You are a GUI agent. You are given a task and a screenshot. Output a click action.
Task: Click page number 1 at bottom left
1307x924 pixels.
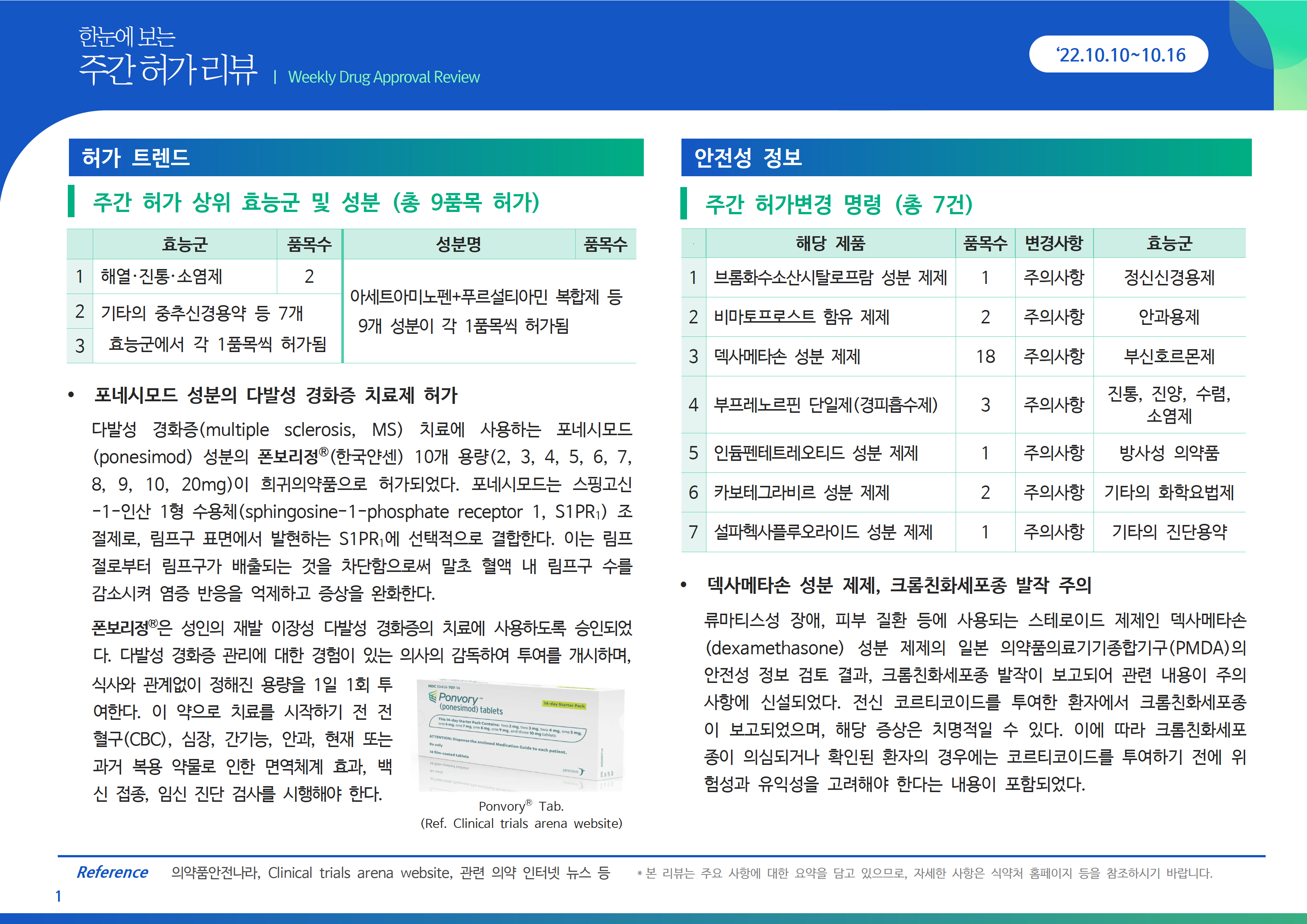pos(58,896)
